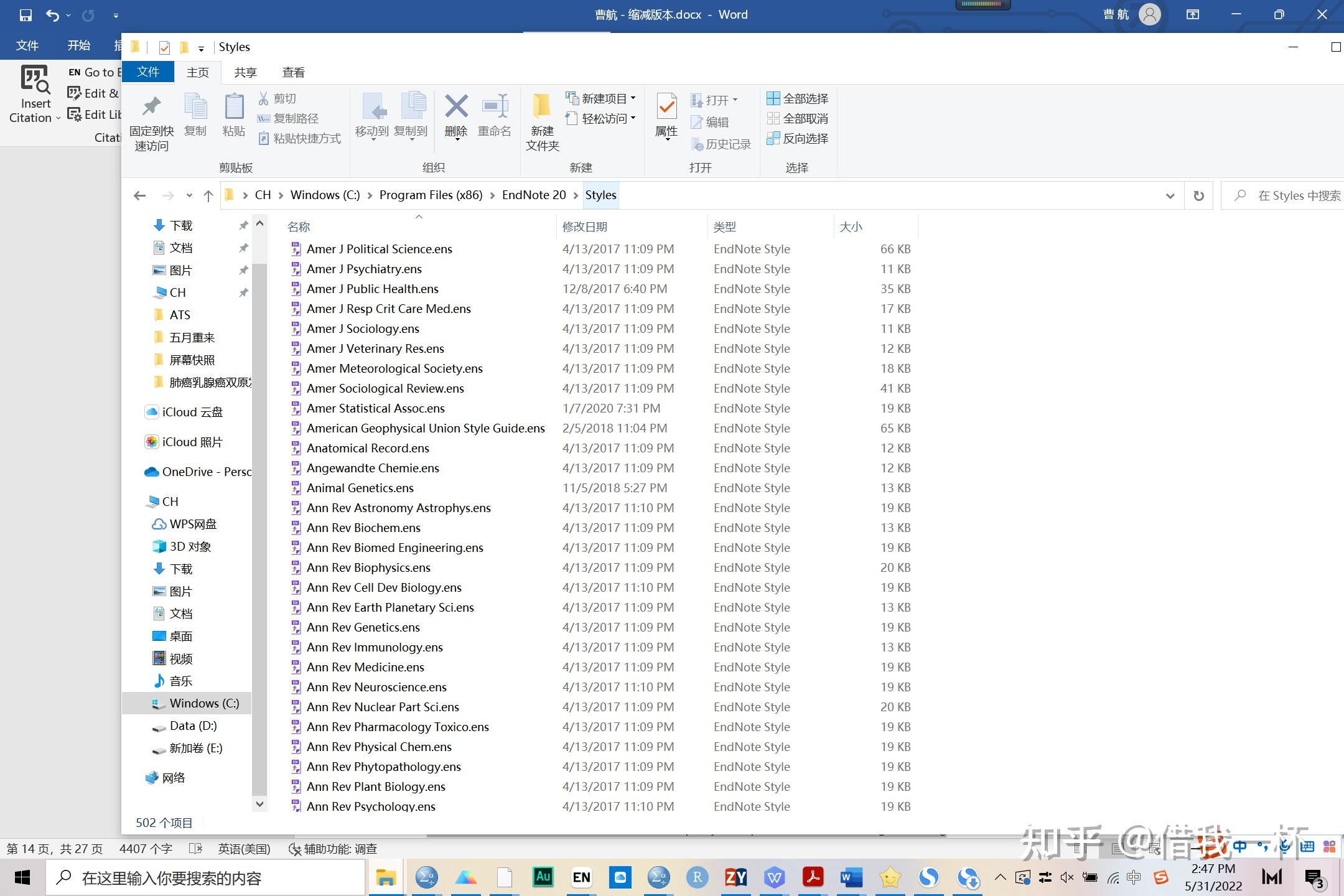
Task: Click the Paste (粘贴) ribbon icon
Action: 234,114
